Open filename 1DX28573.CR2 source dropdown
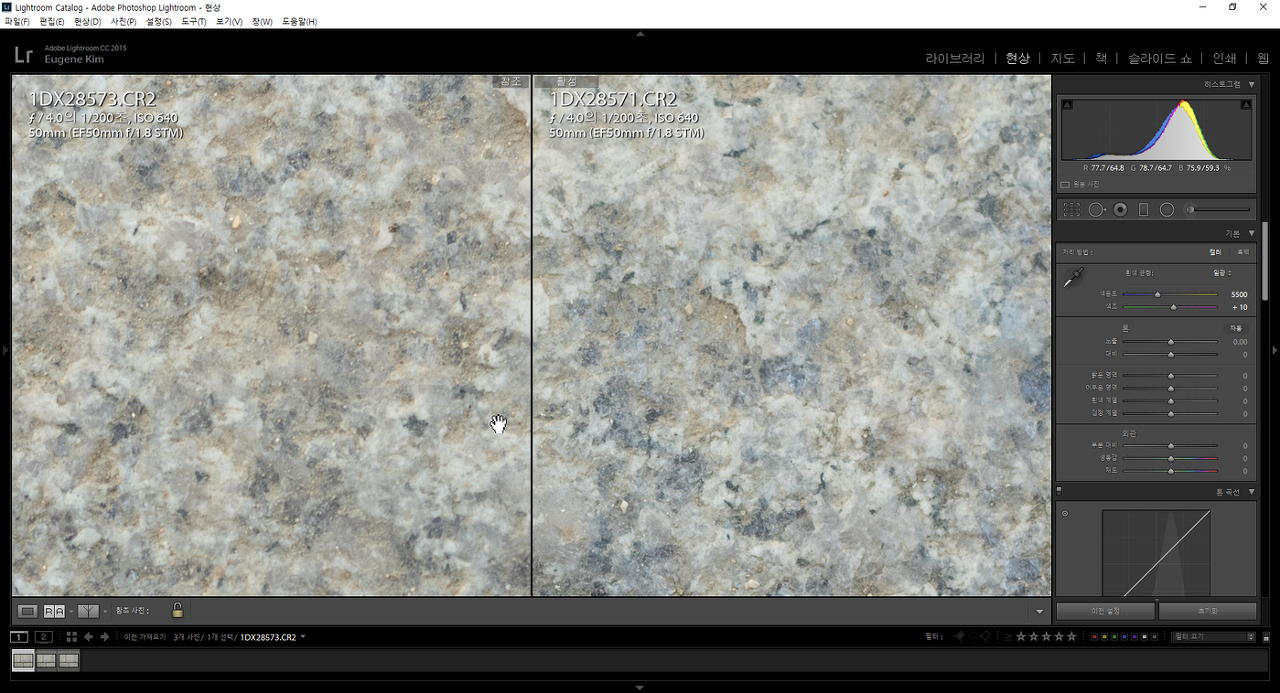This screenshot has width=1280, height=693. pos(303,637)
